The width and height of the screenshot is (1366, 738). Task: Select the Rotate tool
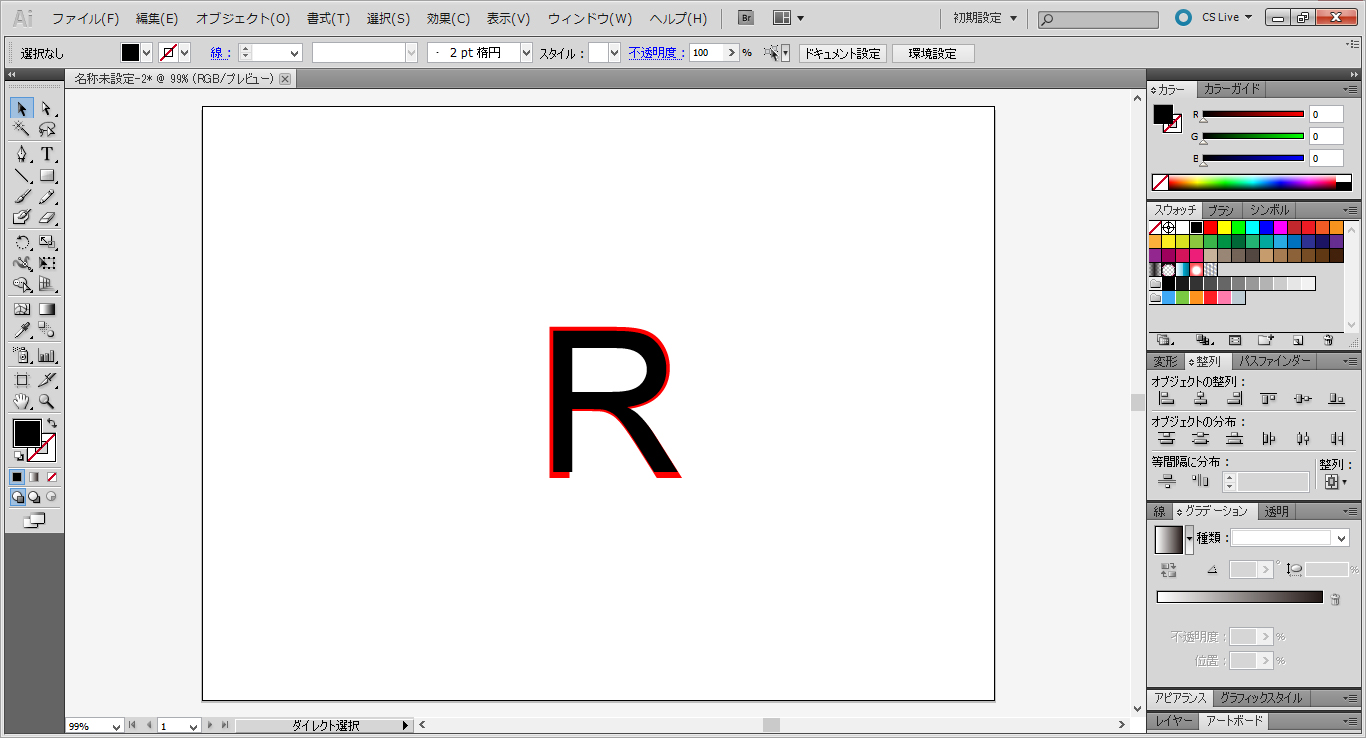(21, 242)
